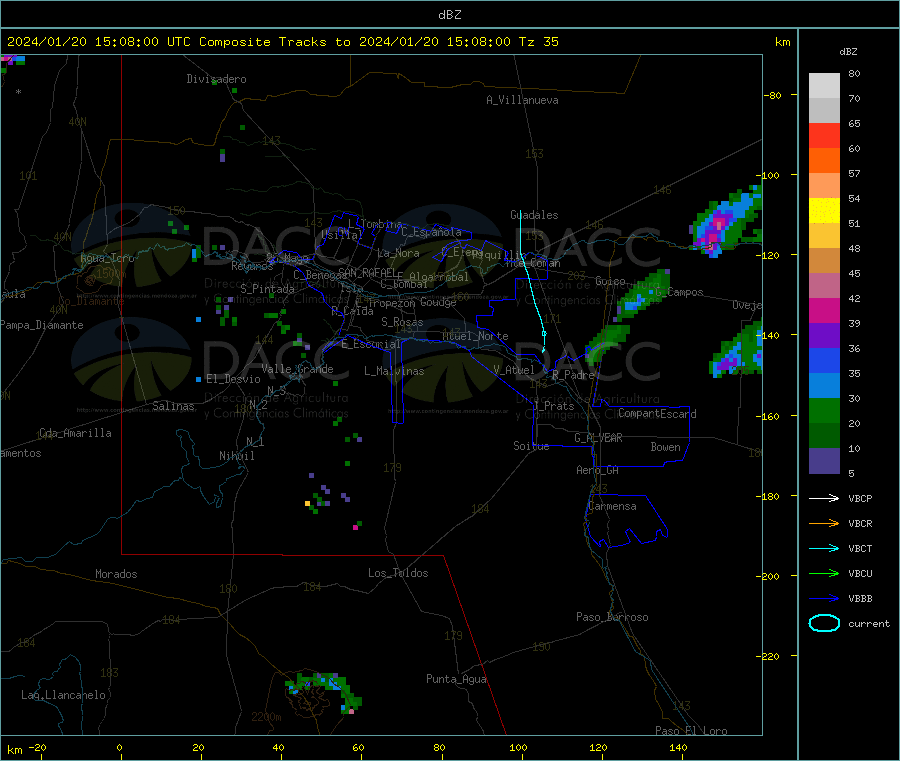
Task: Click the green VBCU arrow legend icon
Action: pos(824,573)
